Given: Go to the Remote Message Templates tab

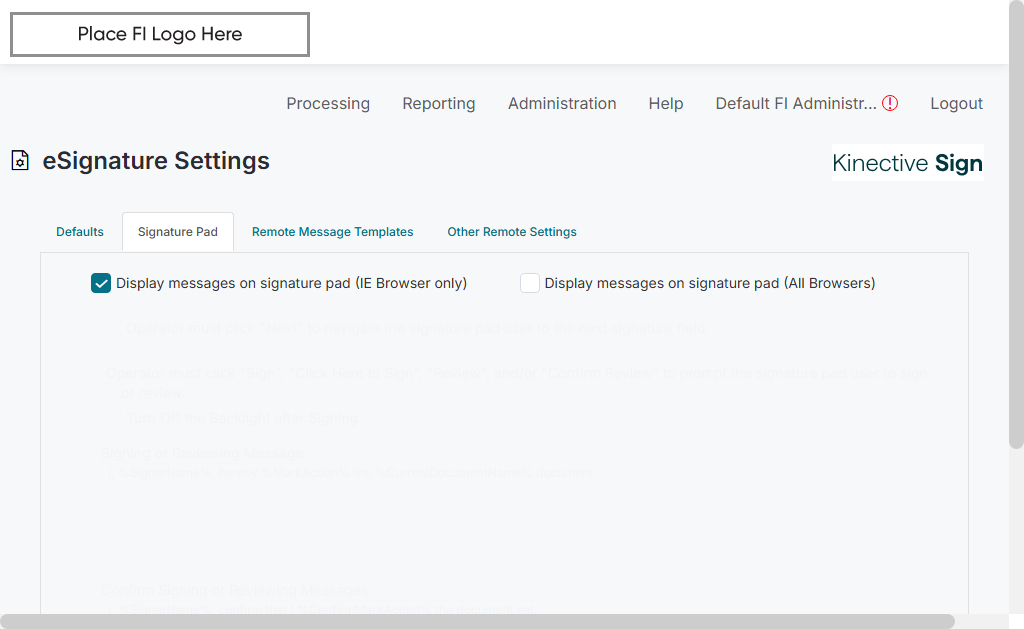Looking at the screenshot, I should [332, 232].
